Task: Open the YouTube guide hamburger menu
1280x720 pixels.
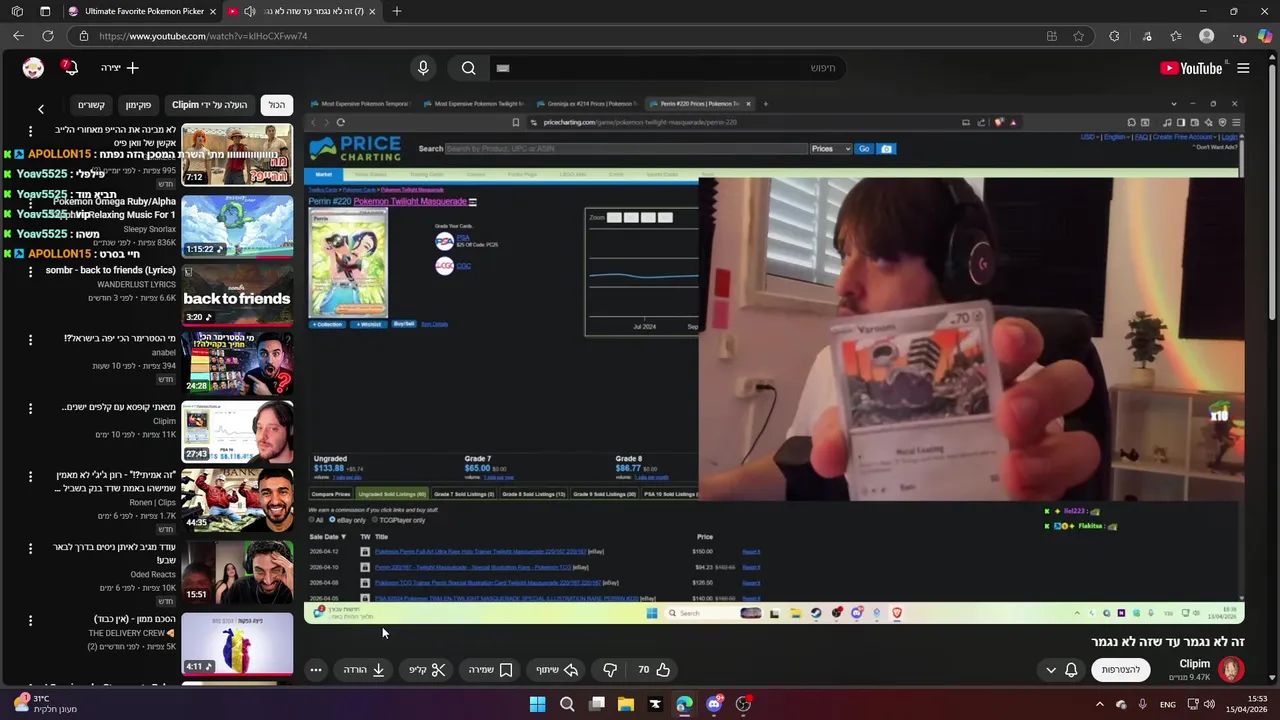Action: point(1243,68)
